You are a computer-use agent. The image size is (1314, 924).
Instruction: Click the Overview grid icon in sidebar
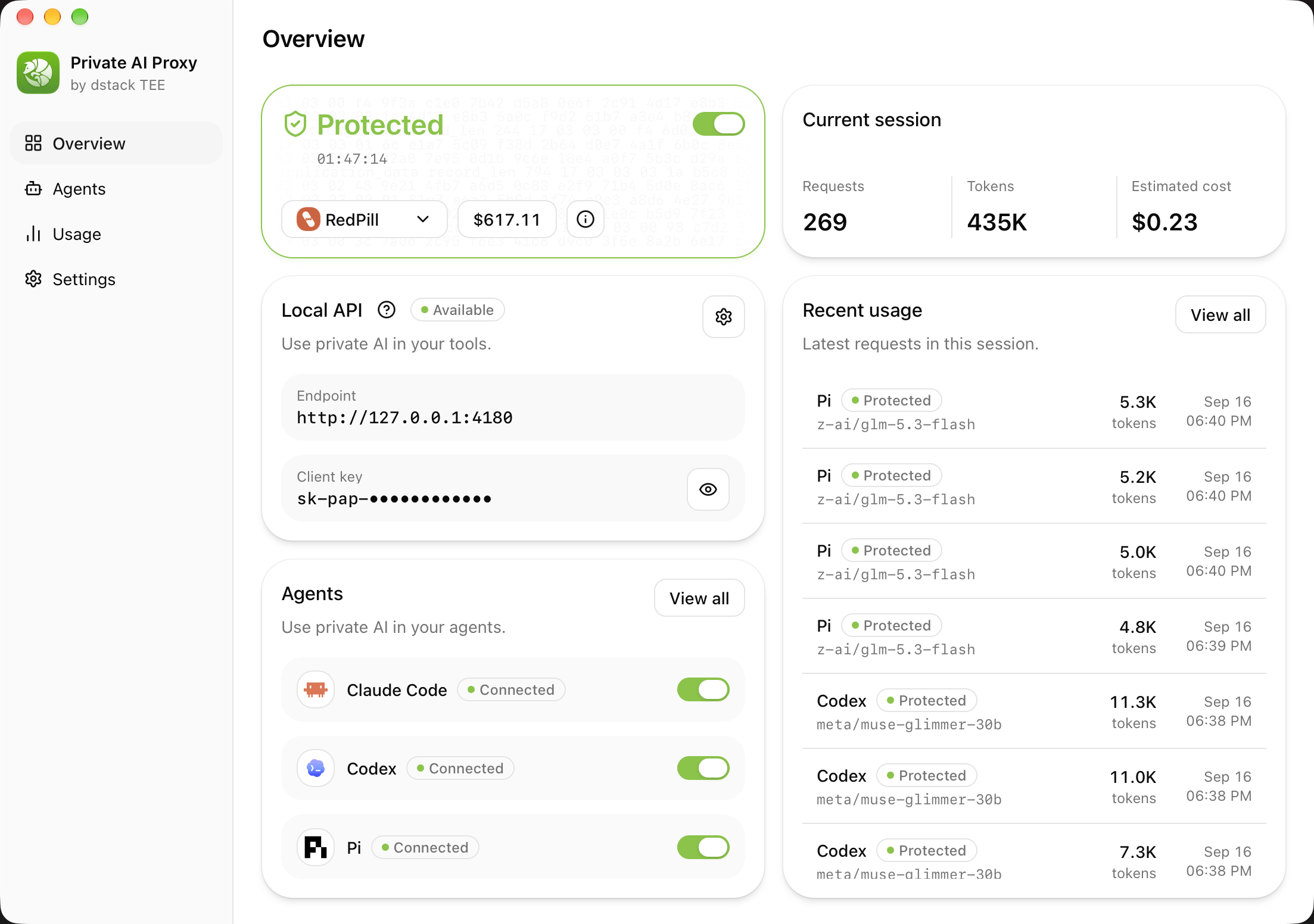(33, 143)
